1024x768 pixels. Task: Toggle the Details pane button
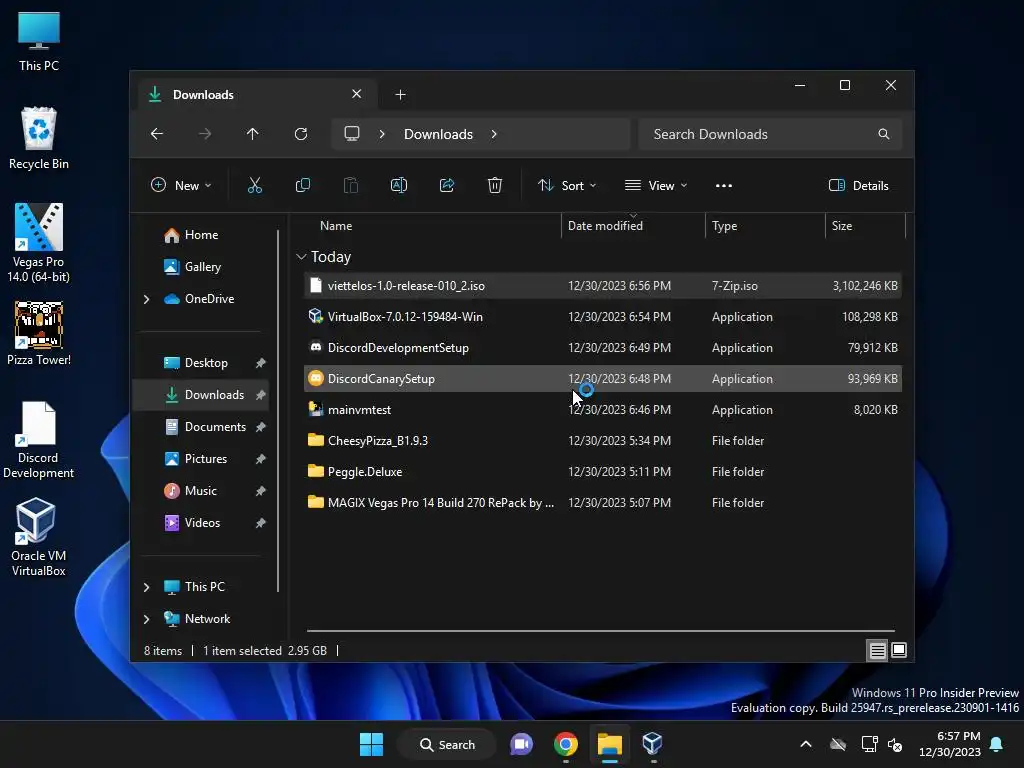(x=858, y=185)
